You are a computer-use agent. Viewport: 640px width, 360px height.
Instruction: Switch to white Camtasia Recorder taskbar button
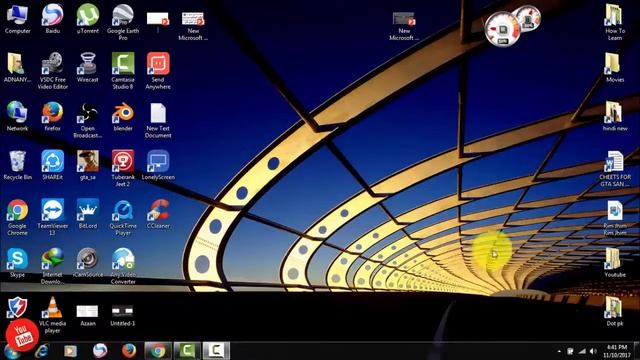click(216, 351)
